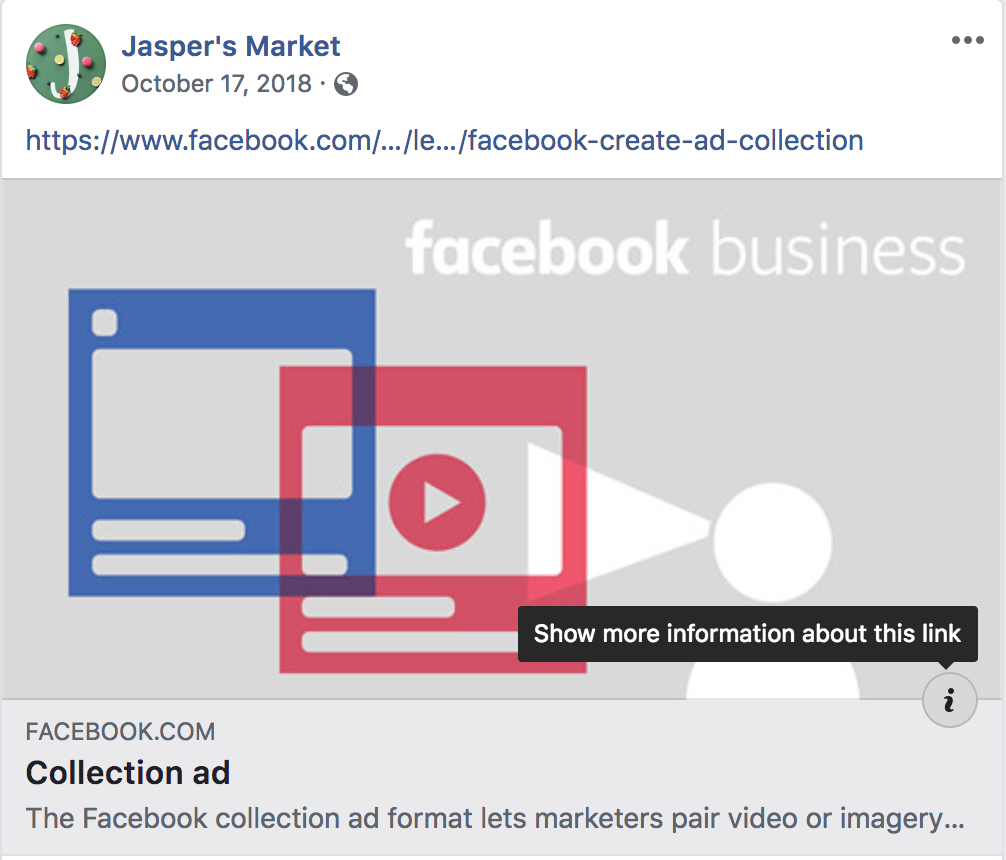Open Jasper's Market profile picture avatar
1006x860 pixels.
click(x=65, y=64)
